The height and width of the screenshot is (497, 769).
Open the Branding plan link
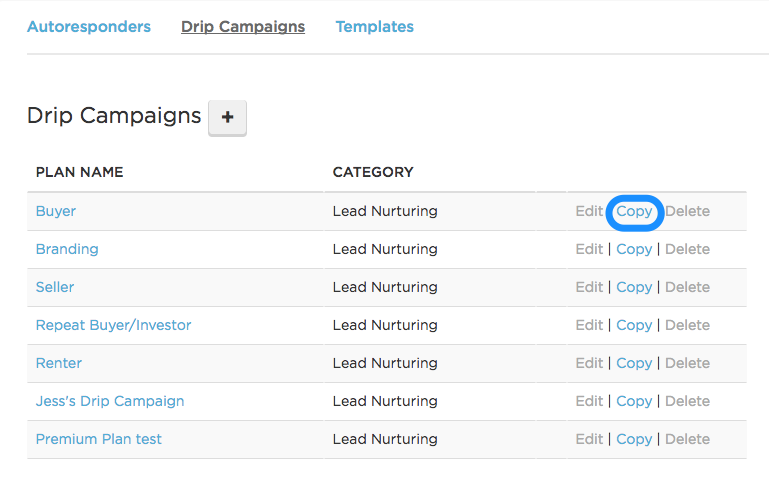coord(67,249)
